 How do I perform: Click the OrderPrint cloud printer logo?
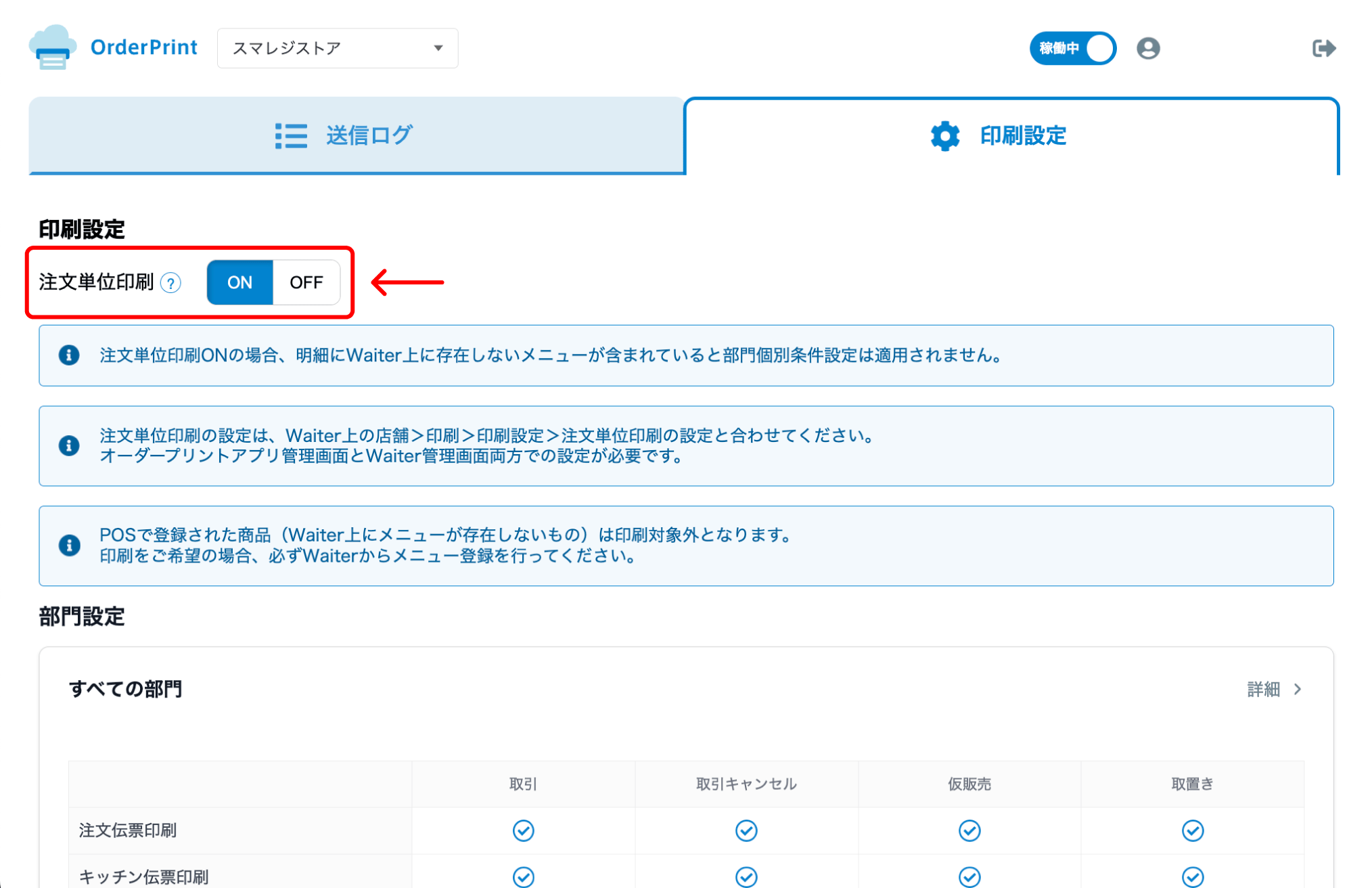pos(51,47)
